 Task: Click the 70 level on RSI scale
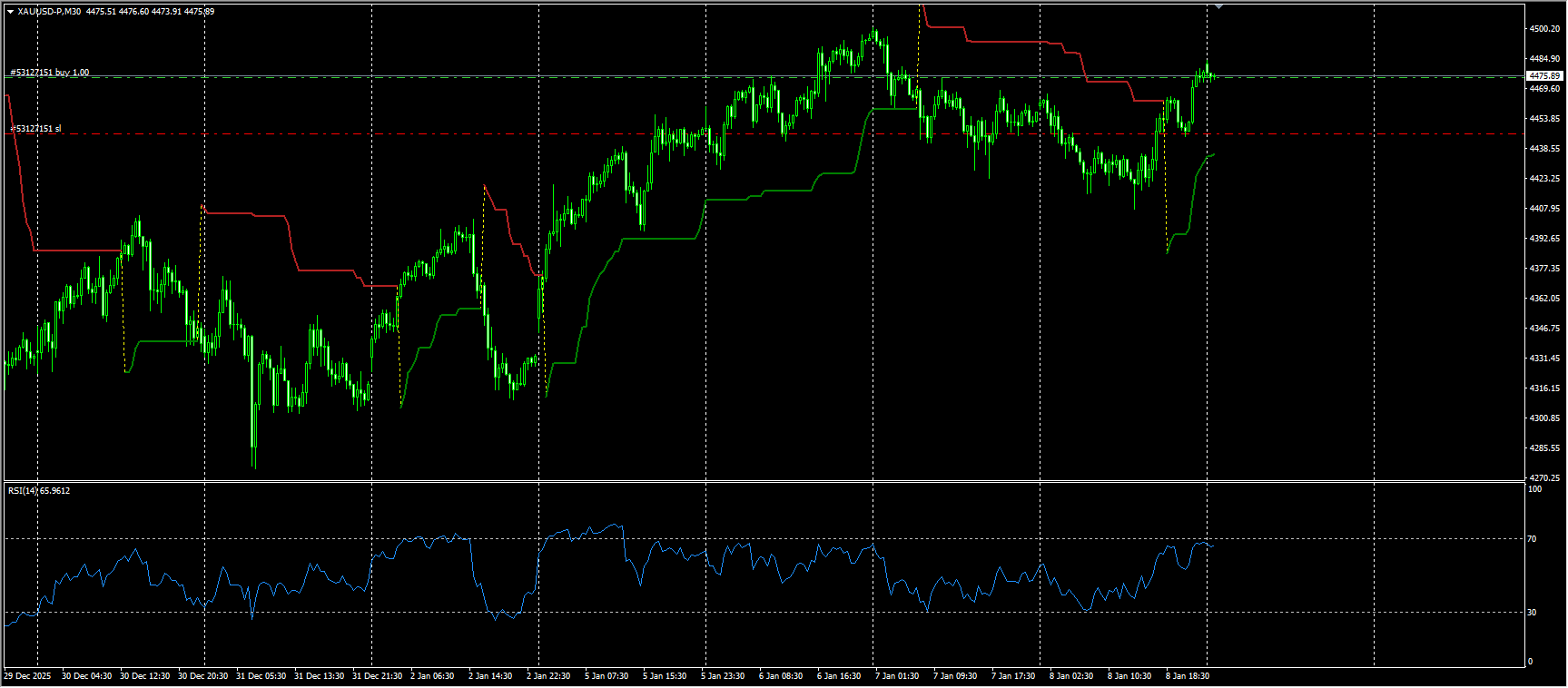[1532, 539]
